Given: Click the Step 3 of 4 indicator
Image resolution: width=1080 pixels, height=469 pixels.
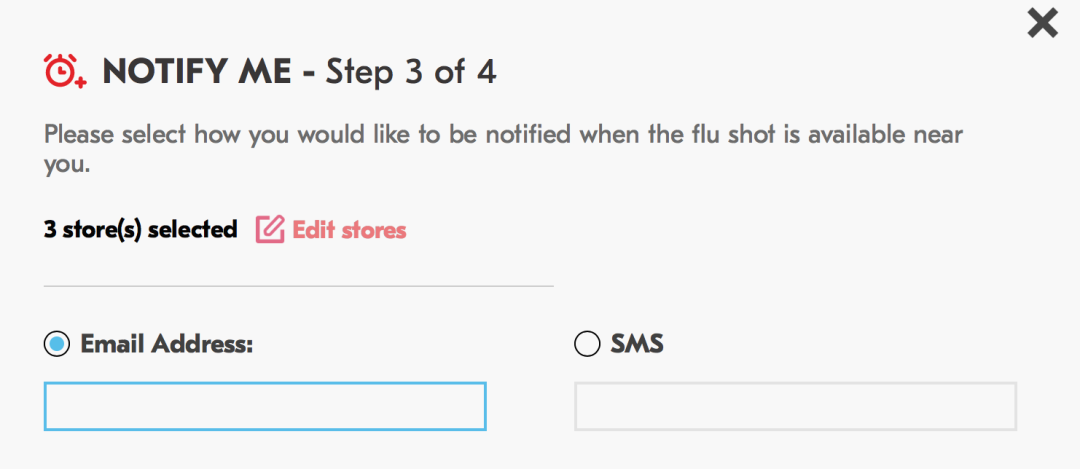Looking at the screenshot, I should click(x=411, y=72).
